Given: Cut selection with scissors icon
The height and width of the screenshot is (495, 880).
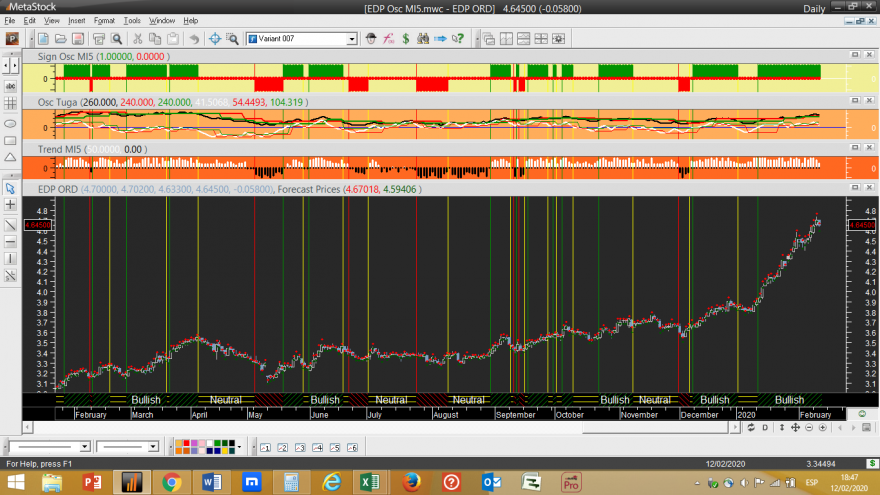Looking at the screenshot, I should pyautogui.click(x=137, y=39).
